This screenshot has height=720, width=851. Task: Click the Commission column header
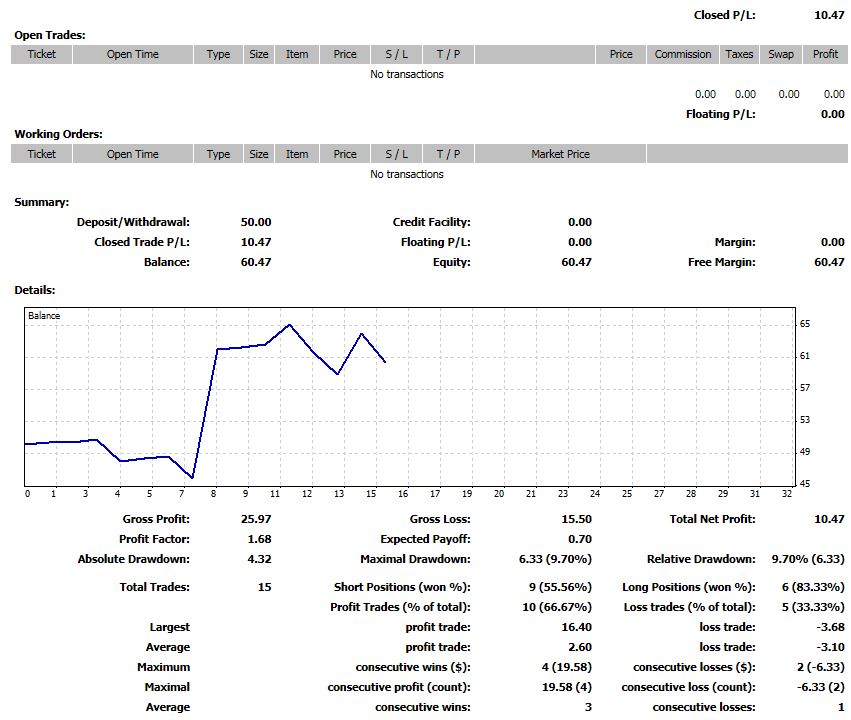point(683,54)
